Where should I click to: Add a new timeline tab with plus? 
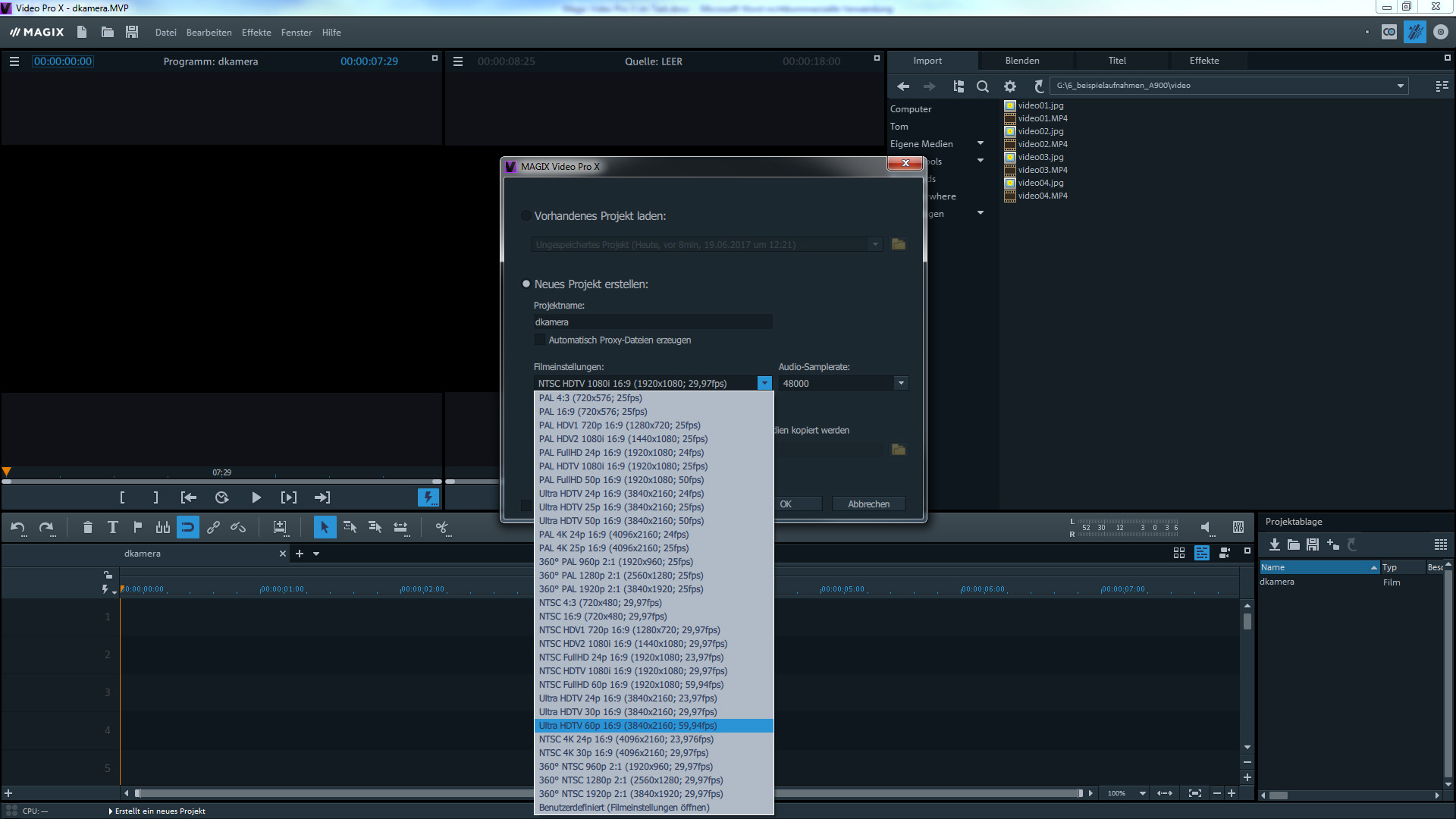[300, 554]
